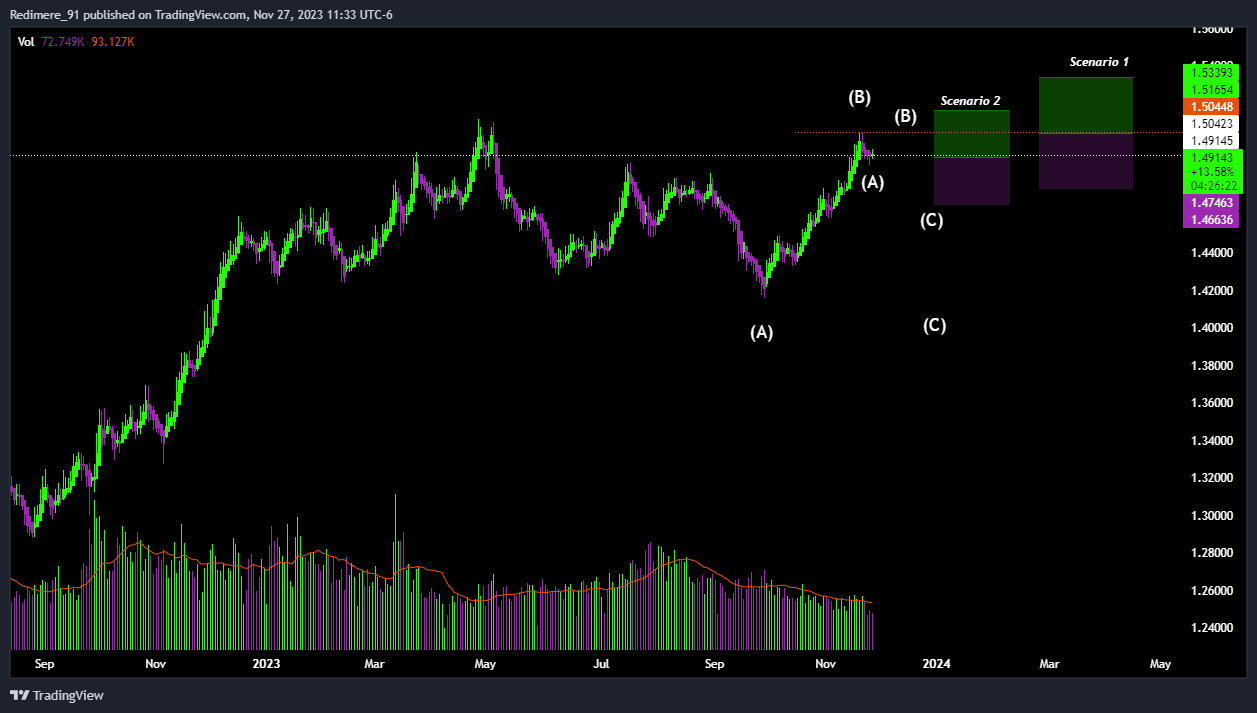Click the (B) label beside Scenario 2
The height and width of the screenshot is (713, 1257).
pyautogui.click(x=905, y=116)
